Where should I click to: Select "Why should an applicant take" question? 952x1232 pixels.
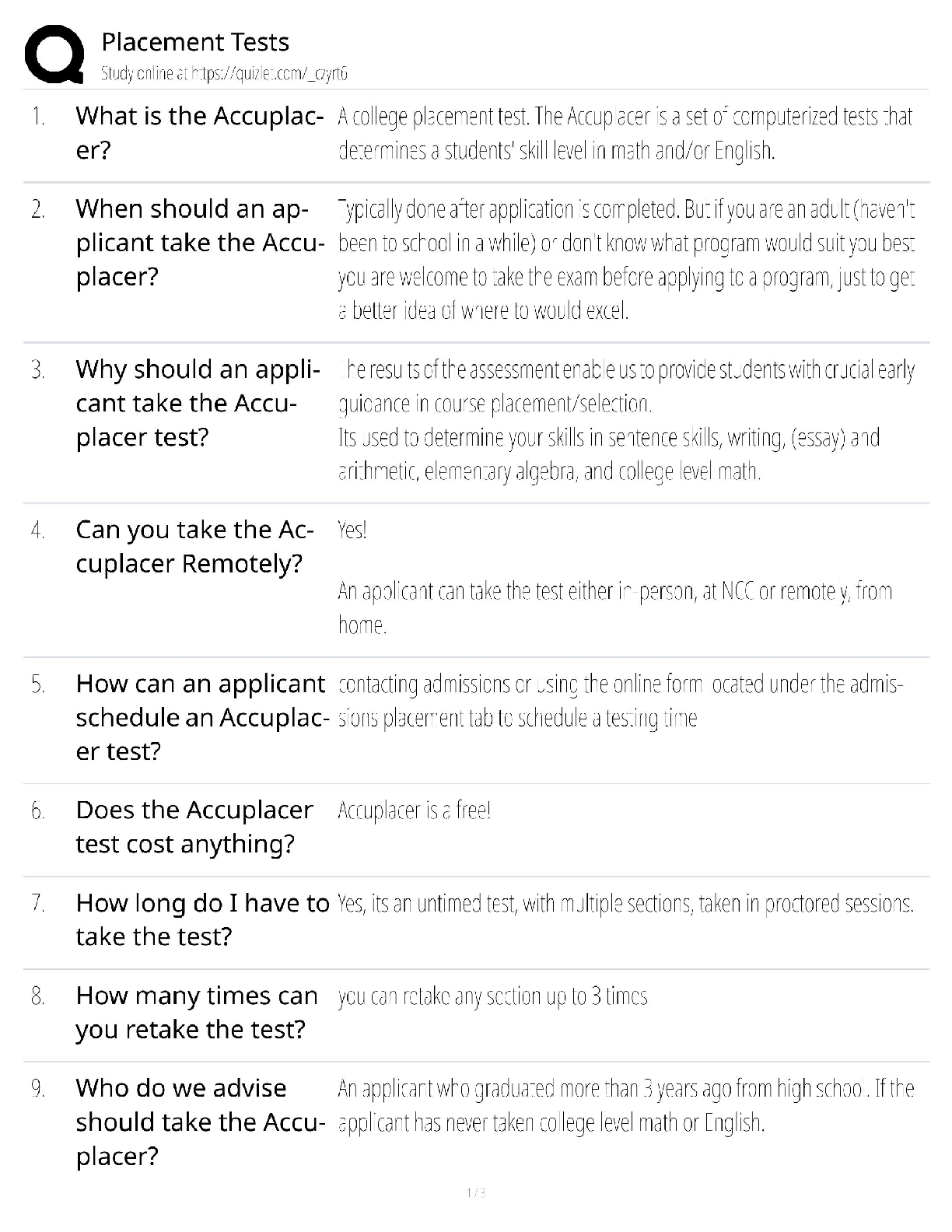(x=198, y=403)
